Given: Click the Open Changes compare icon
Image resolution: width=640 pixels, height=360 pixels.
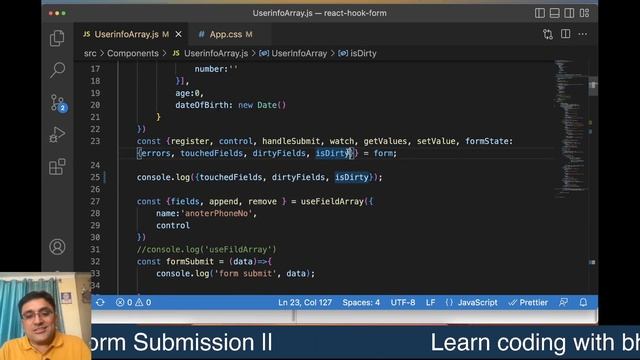Looking at the screenshot, I should point(548,34).
